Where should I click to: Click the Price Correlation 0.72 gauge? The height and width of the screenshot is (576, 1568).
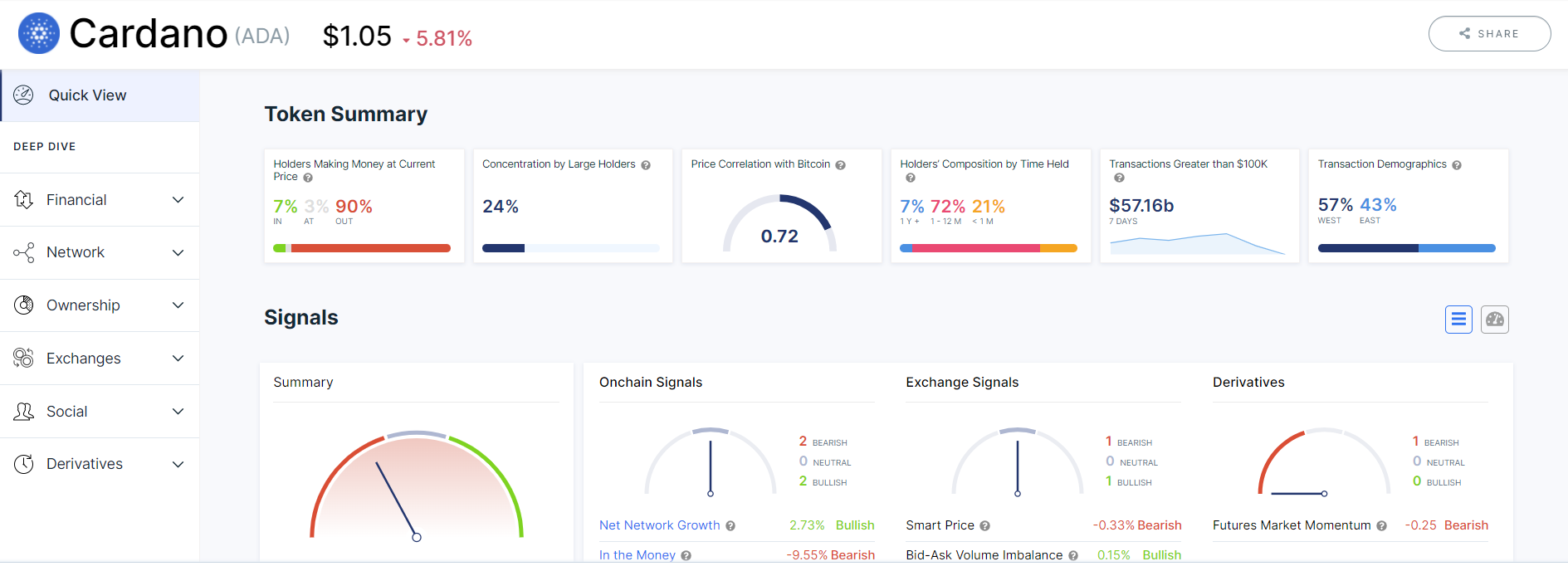779,223
